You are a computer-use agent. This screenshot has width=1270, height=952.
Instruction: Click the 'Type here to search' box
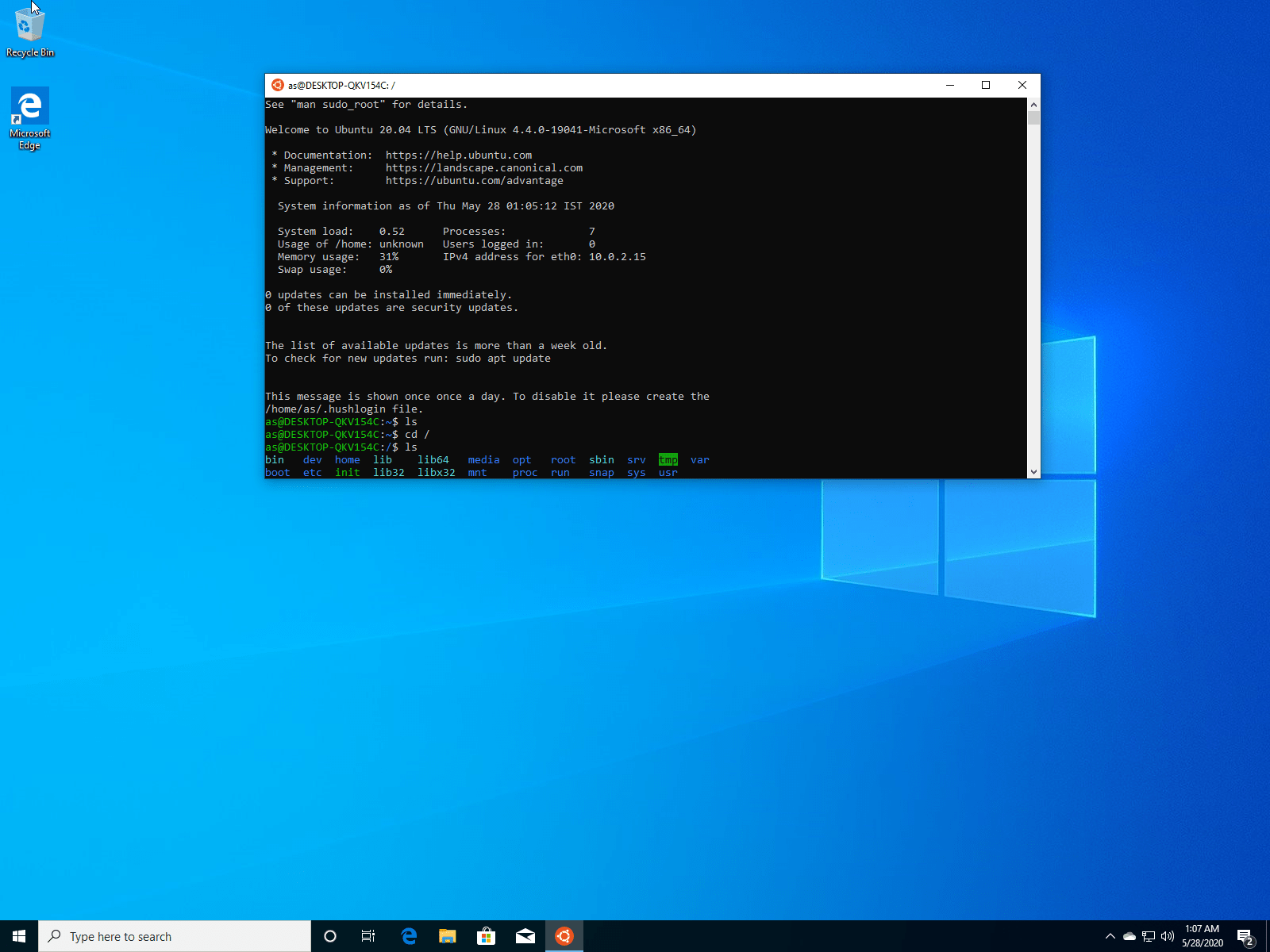coord(175,936)
